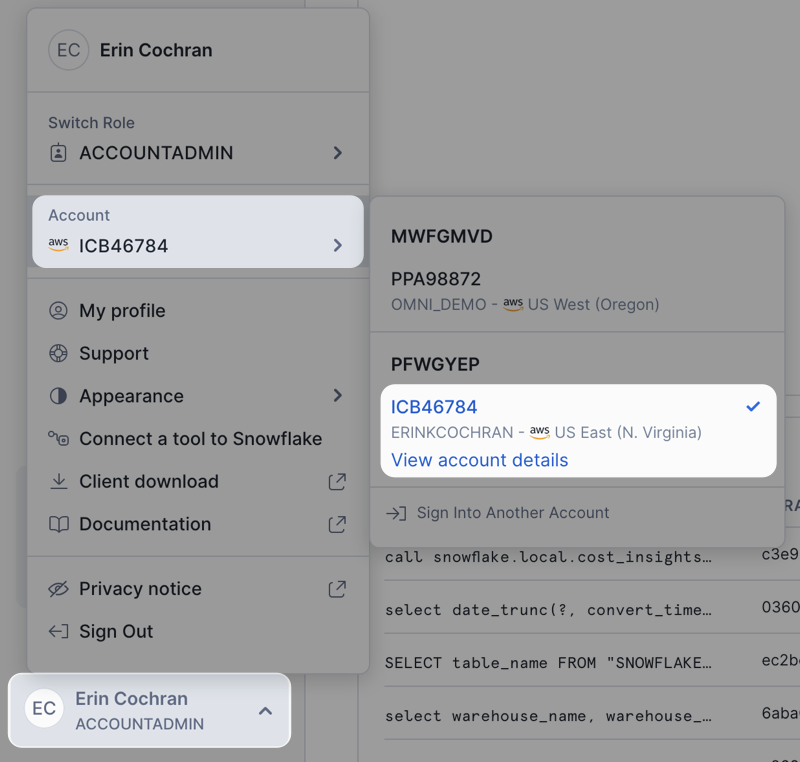Click the Sign Out exit icon
This screenshot has height=762, width=800.
coord(59,631)
